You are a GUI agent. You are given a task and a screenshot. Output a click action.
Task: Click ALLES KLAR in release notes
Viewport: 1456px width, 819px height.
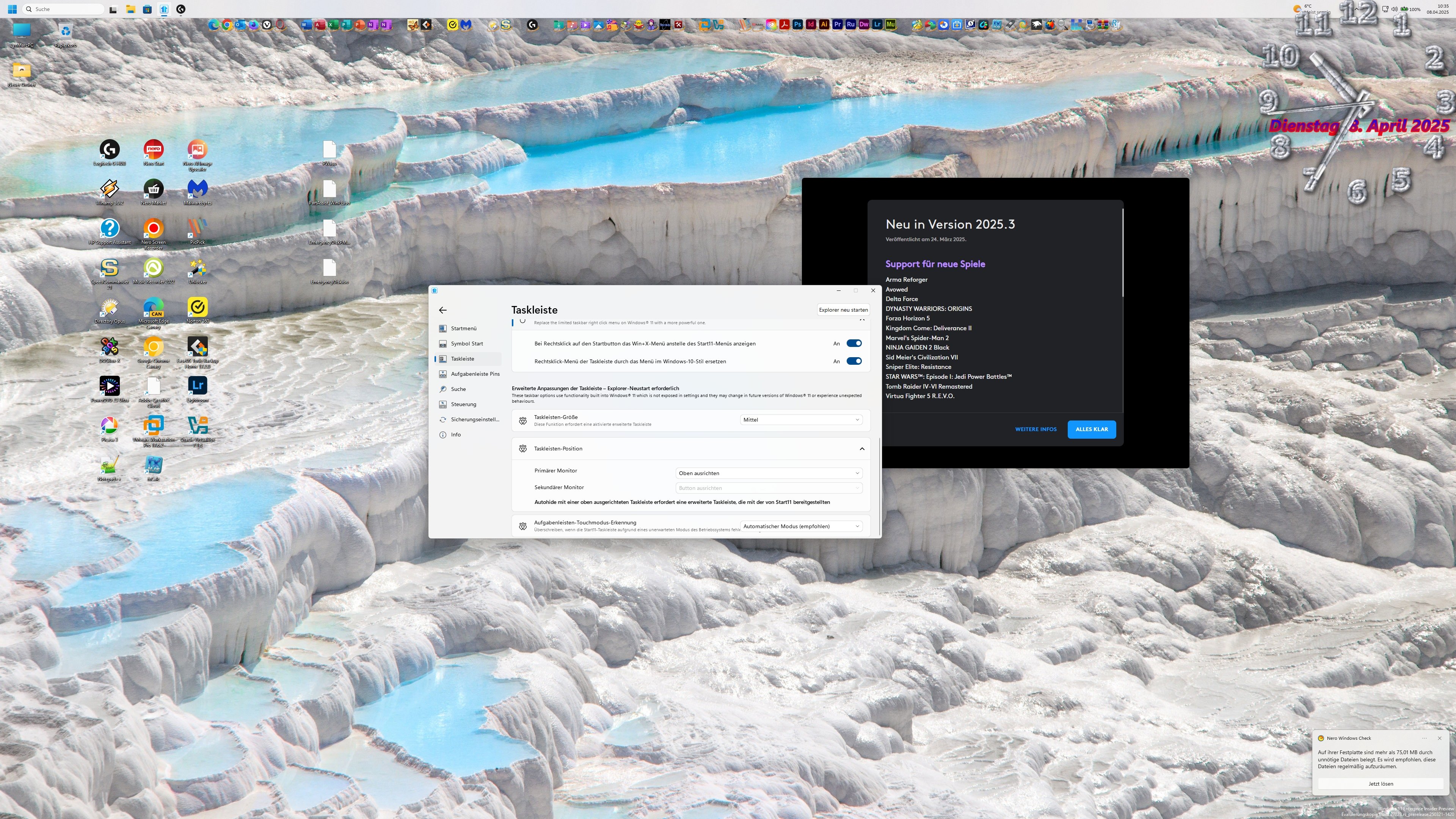[1091, 429]
